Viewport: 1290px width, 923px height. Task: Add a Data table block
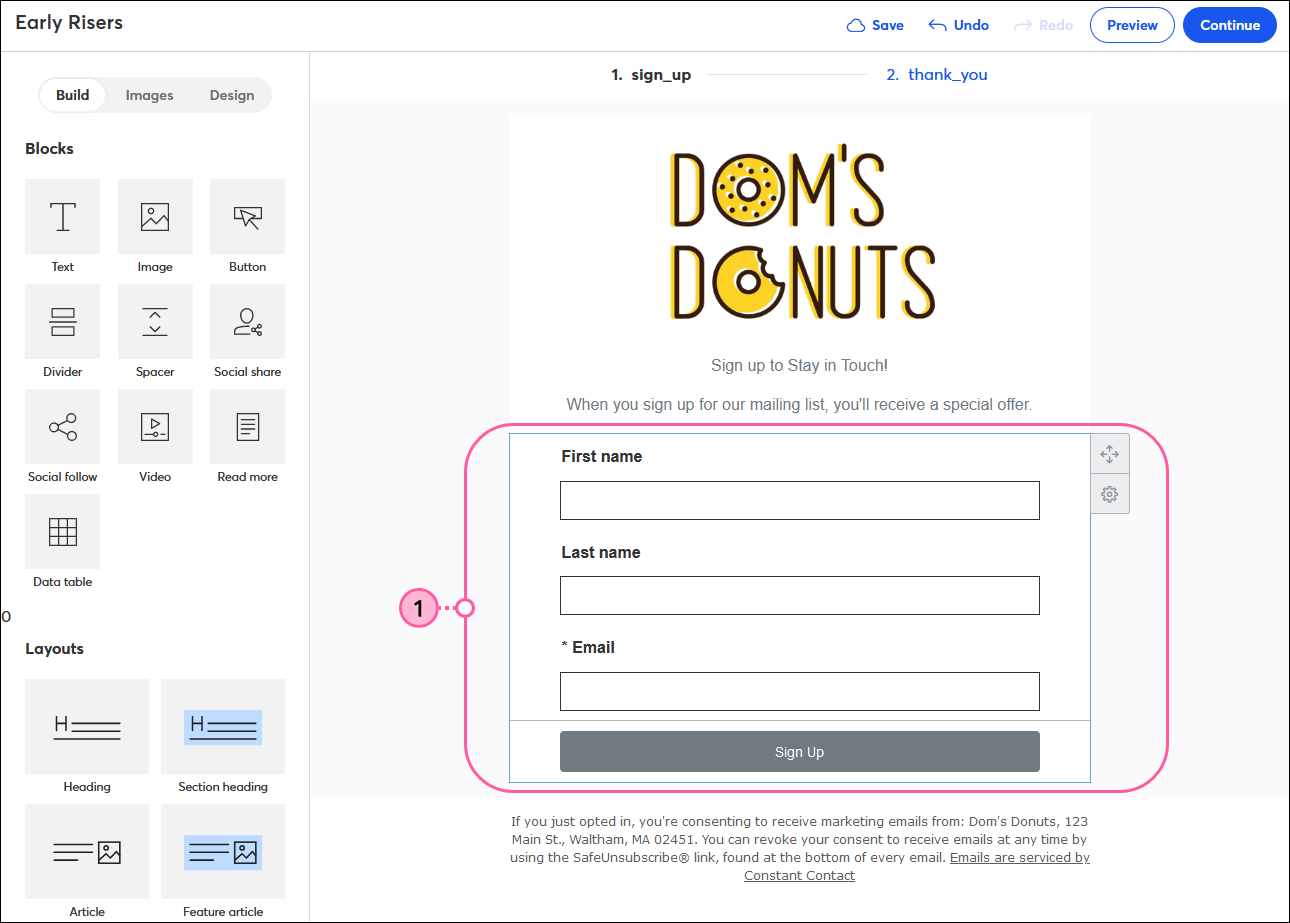pyautogui.click(x=62, y=532)
